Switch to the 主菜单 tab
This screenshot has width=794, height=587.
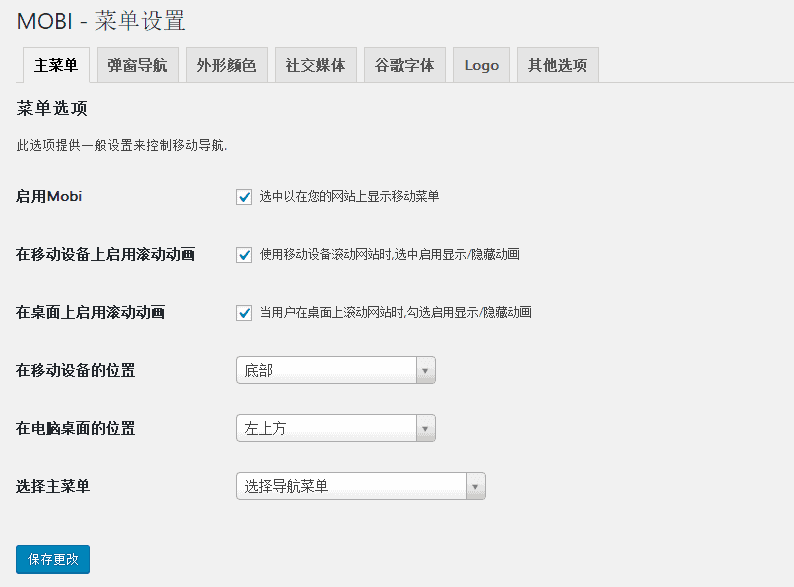pyautogui.click(x=56, y=65)
